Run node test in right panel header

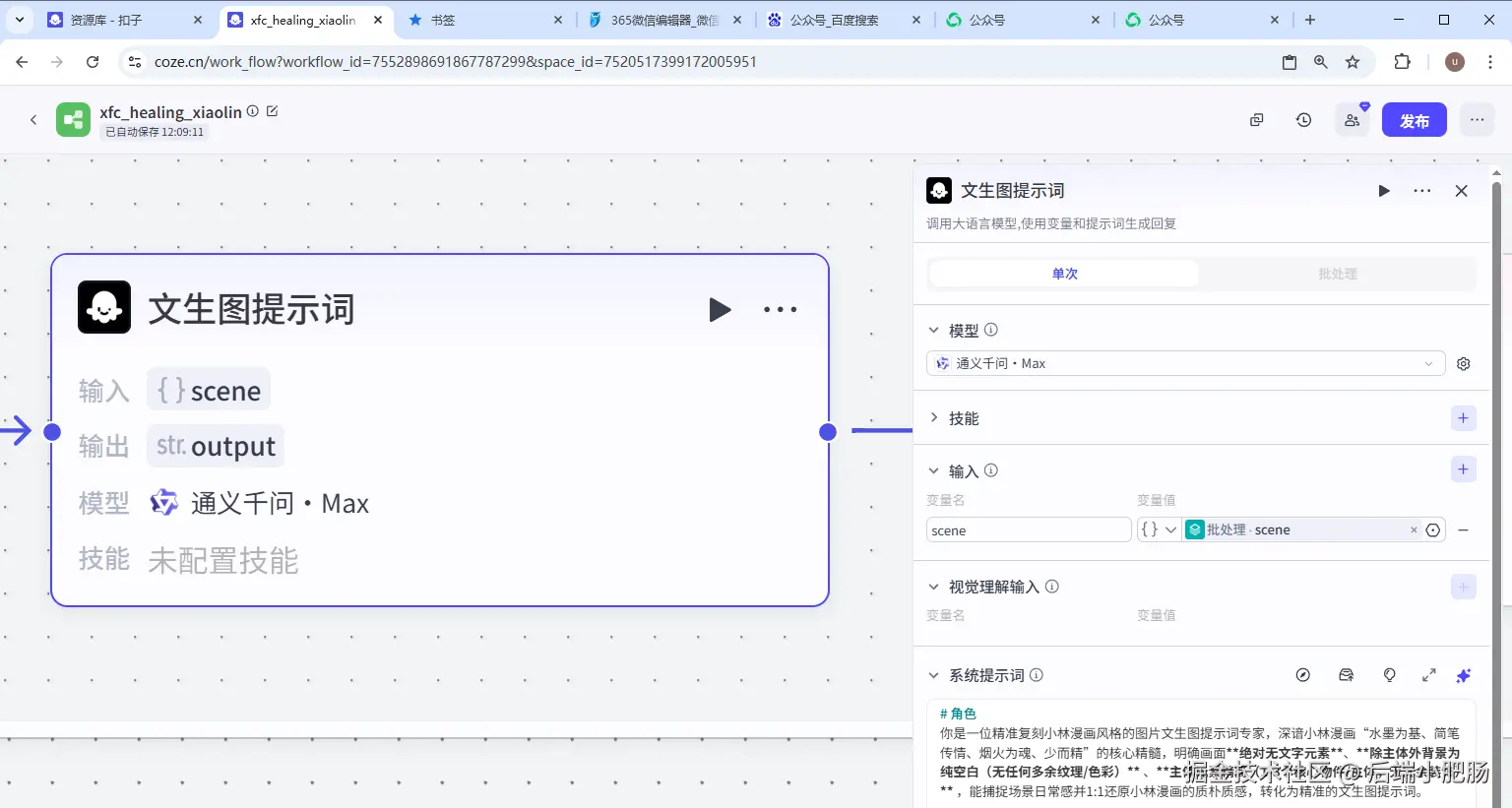[x=1384, y=191]
